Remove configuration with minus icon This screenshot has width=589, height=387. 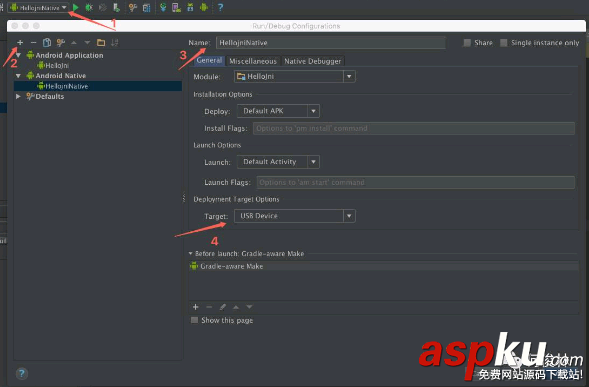click(x=33, y=42)
